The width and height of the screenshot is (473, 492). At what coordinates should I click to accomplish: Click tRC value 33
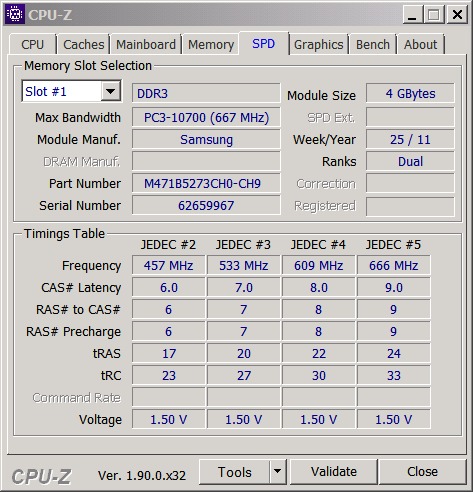393,375
